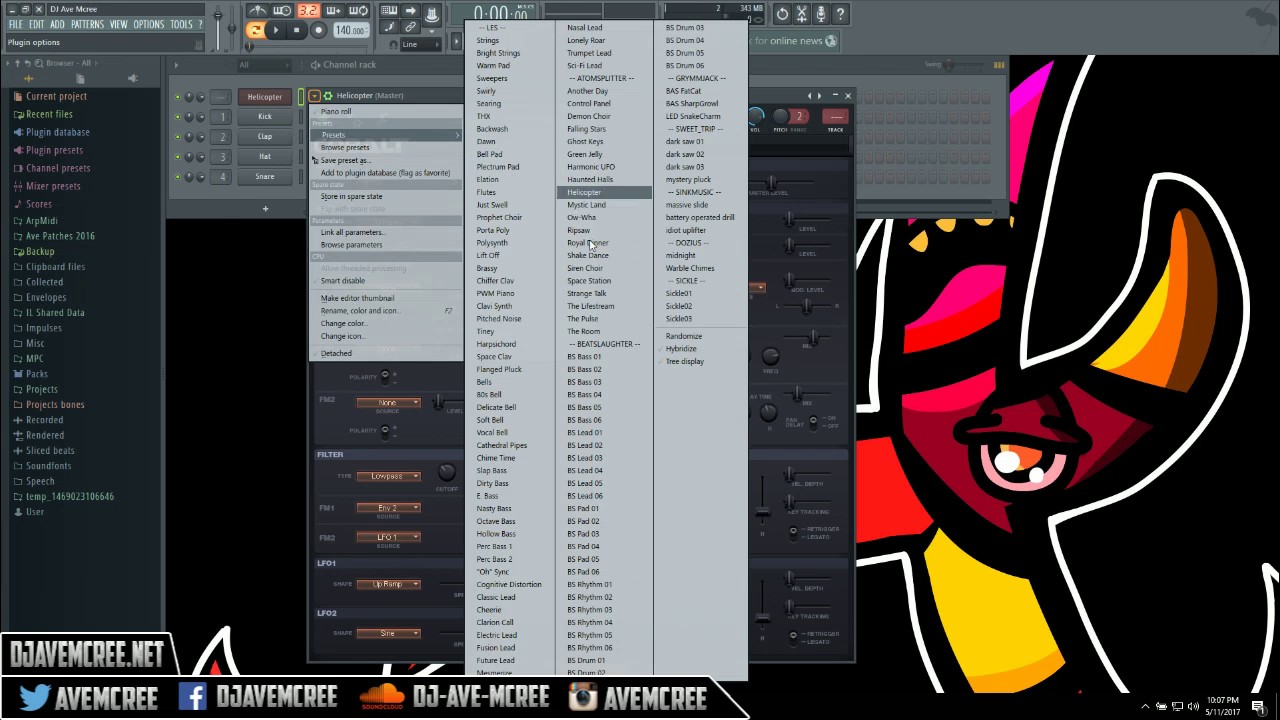Select the Snare channel button
1280x720 pixels.
click(x=264, y=176)
